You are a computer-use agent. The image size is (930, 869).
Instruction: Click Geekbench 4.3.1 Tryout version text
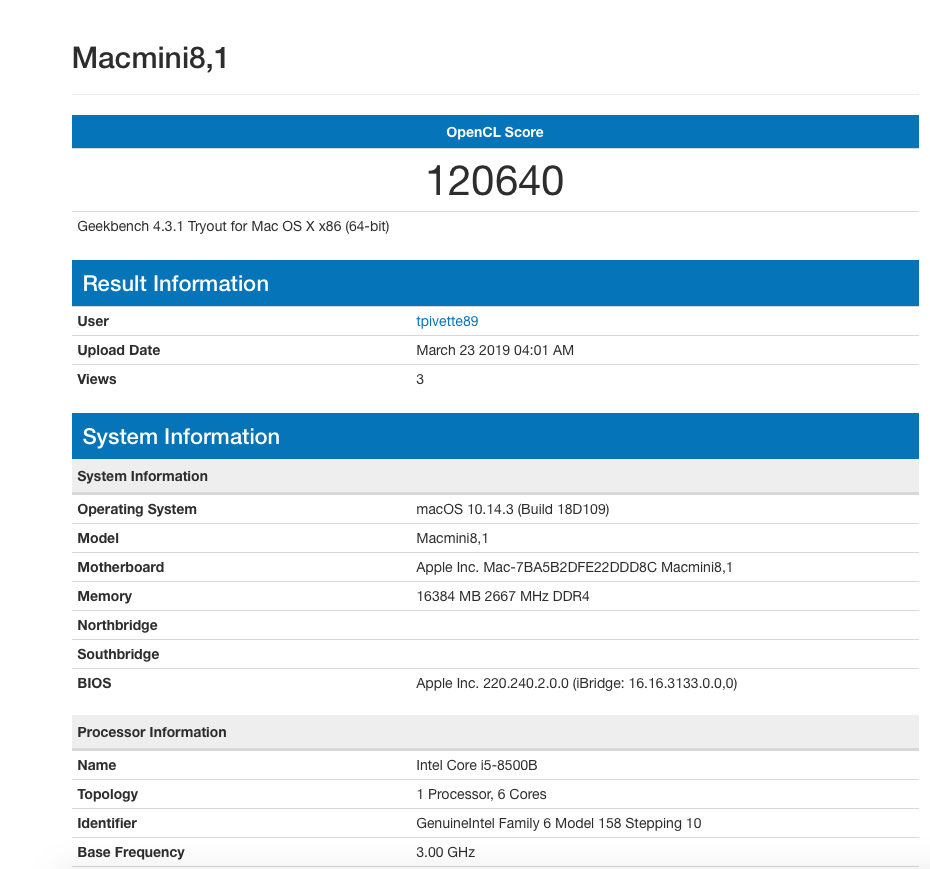[233, 226]
